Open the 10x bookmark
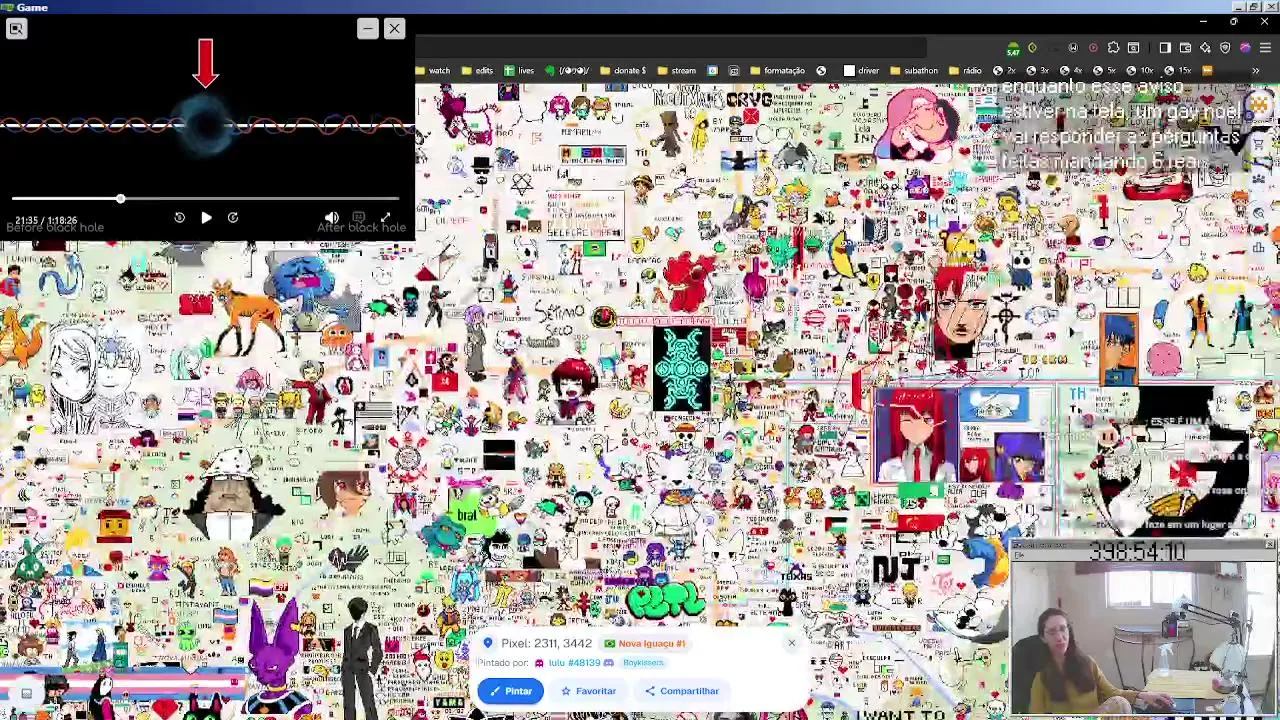Viewport: 1280px width, 720px height. point(1140,71)
